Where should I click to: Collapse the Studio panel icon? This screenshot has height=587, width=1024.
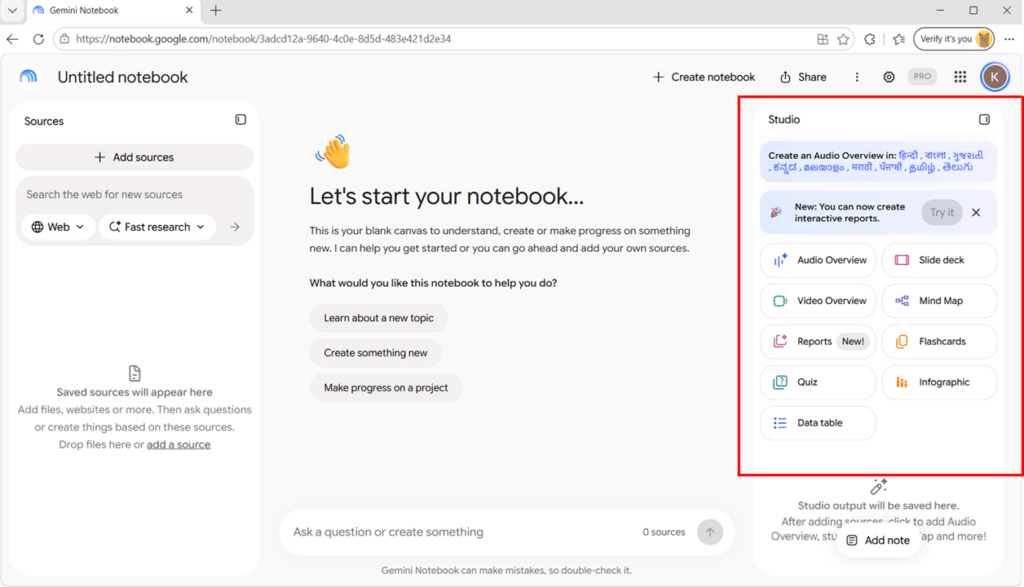click(984, 119)
